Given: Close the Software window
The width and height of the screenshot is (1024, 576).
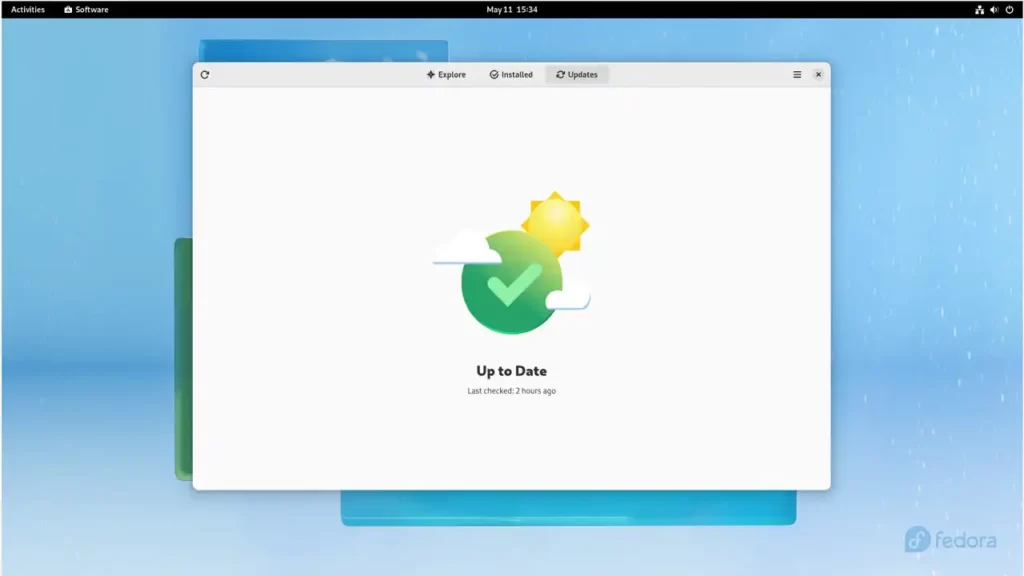Looking at the screenshot, I should click(x=818, y=75).
